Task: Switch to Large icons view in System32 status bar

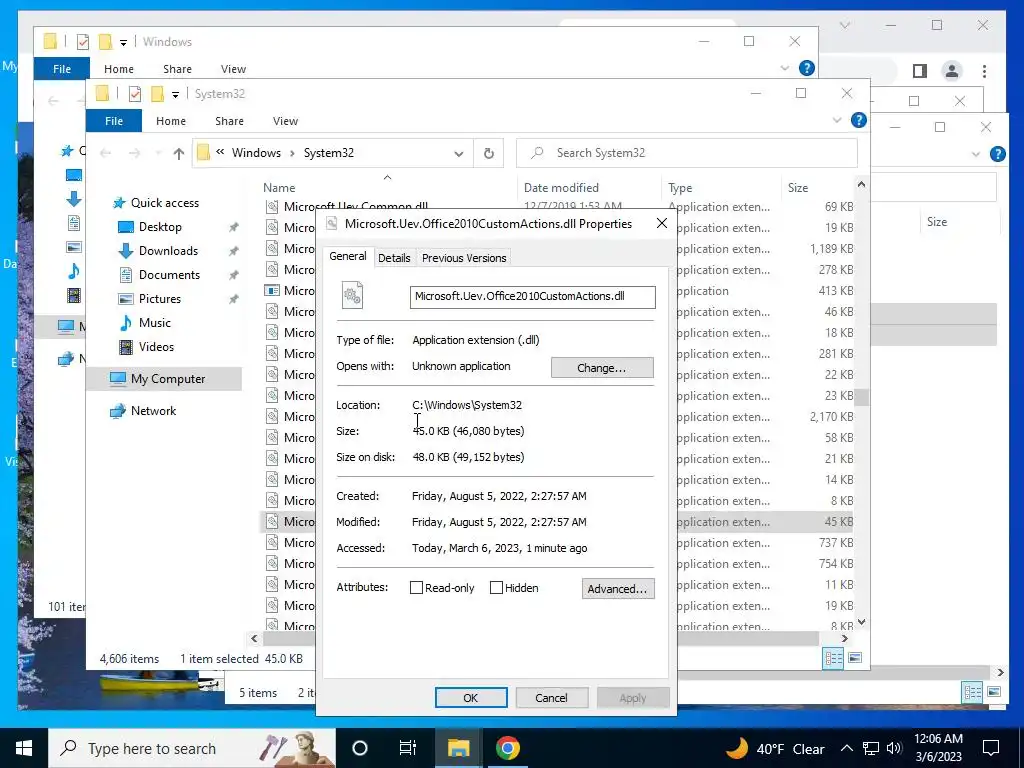Action: coord(855,658)
